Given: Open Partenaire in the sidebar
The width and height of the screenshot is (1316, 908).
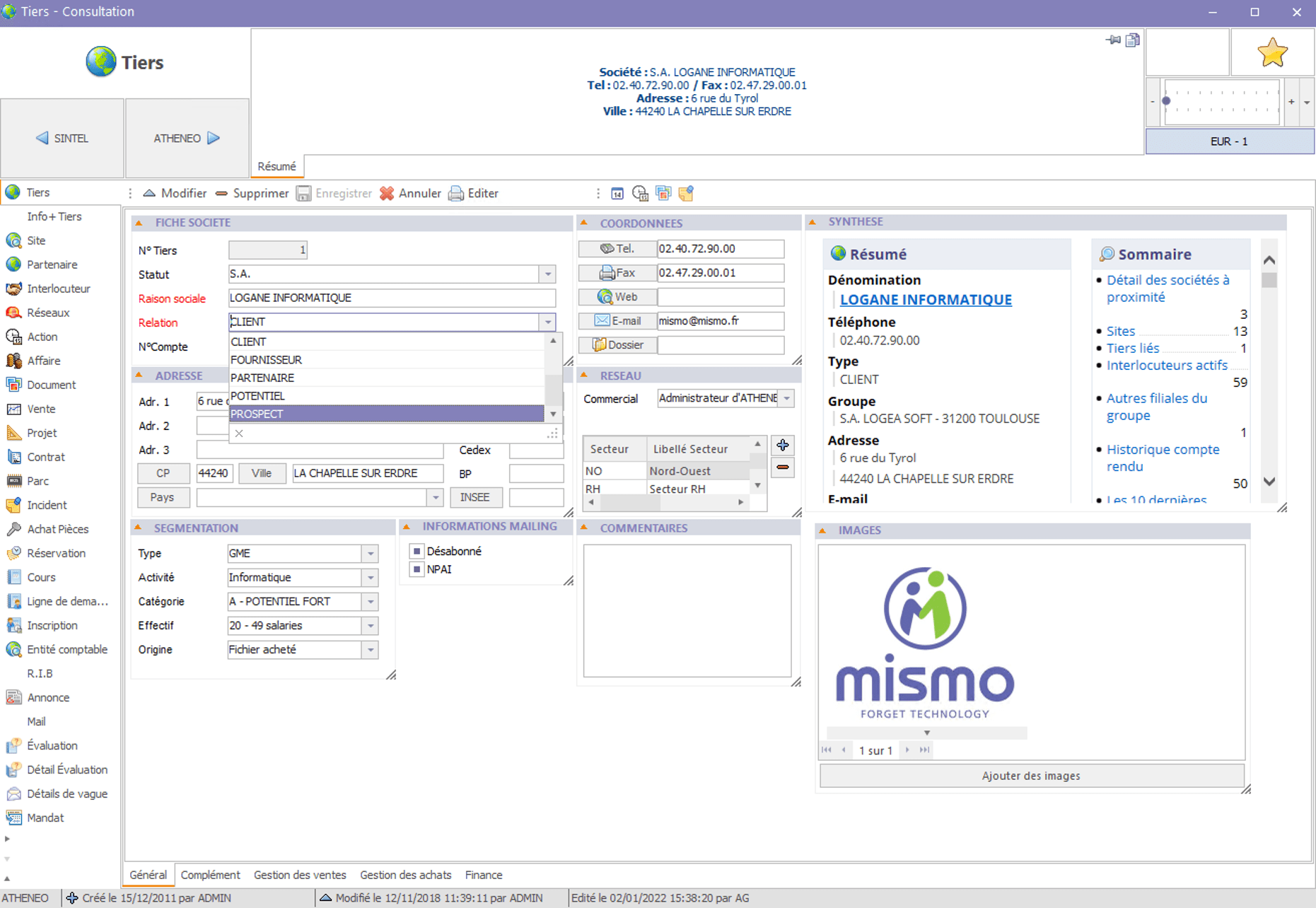Looking at the screenshot, I should click(x=52, y=264).
